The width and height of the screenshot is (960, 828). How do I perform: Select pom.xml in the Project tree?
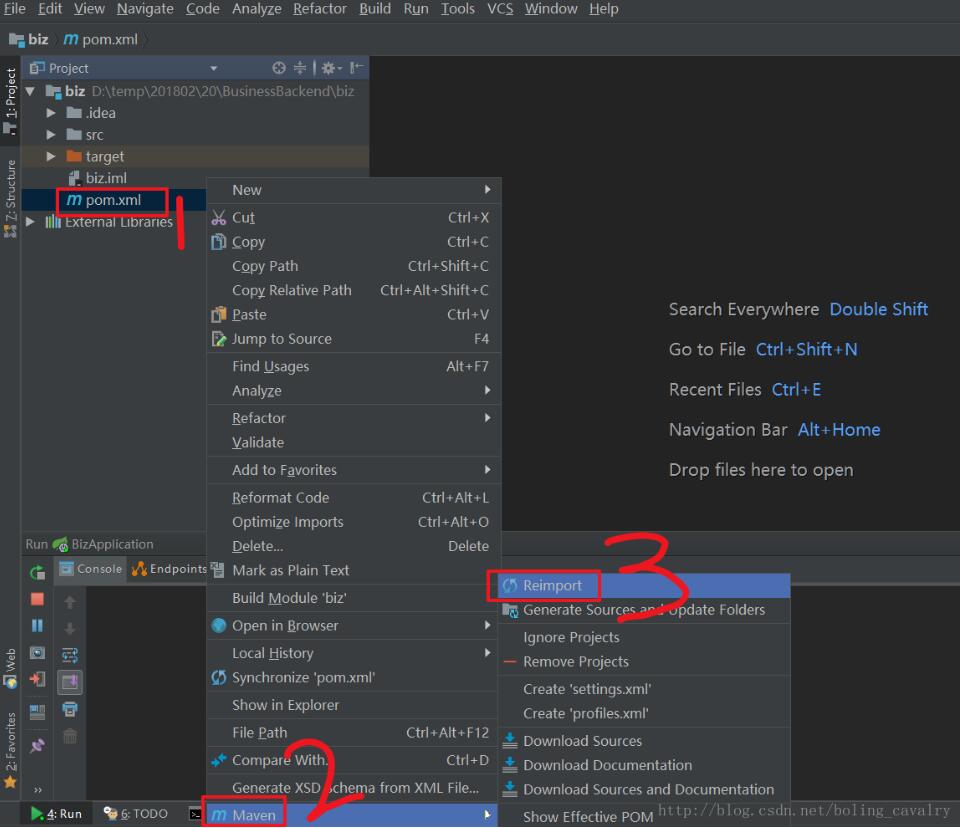[111, 200]
